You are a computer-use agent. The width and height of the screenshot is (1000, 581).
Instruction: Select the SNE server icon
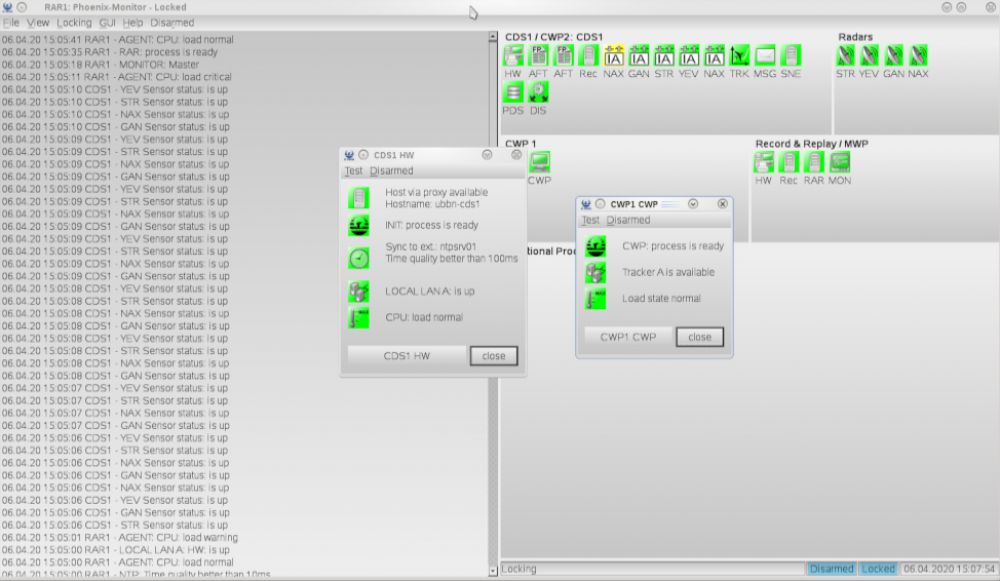coord(791,56)
